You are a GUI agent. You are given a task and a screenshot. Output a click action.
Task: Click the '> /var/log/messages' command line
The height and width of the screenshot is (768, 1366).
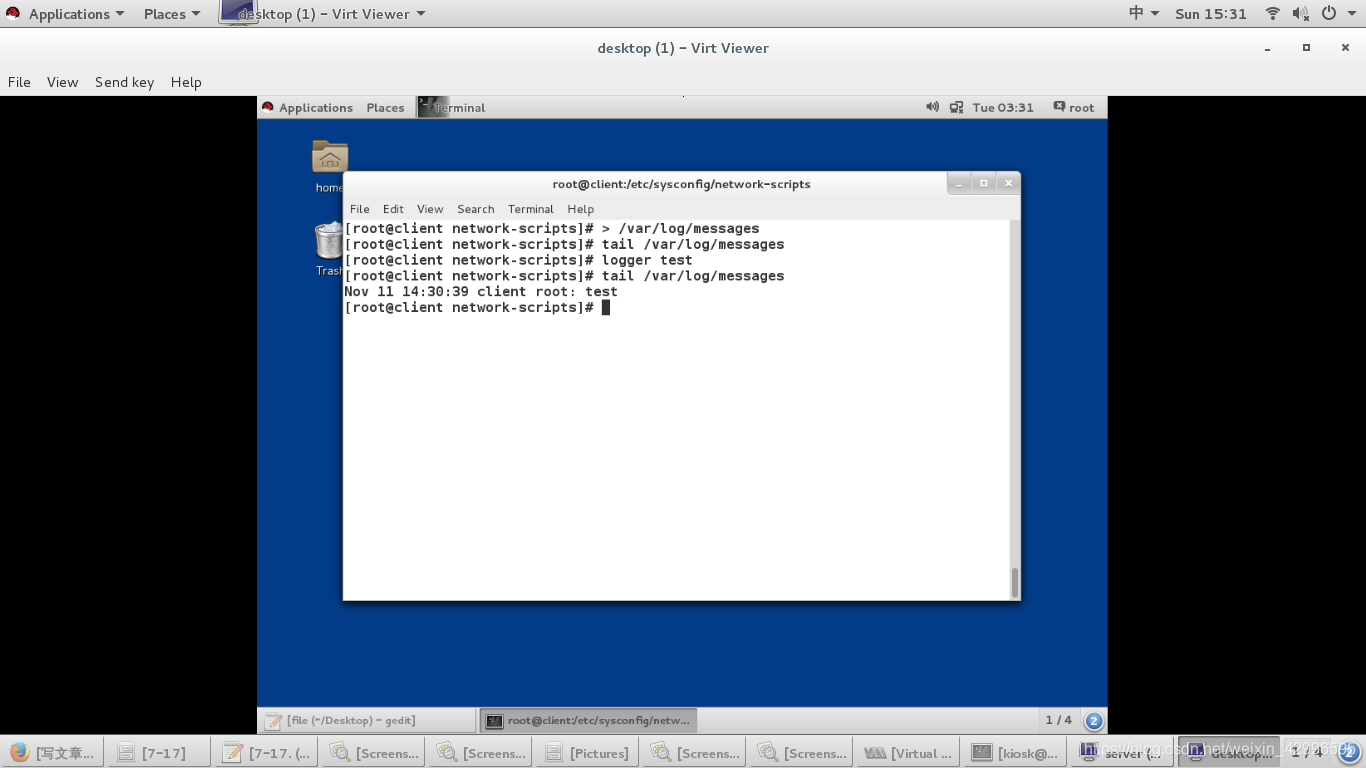point(552,228)
